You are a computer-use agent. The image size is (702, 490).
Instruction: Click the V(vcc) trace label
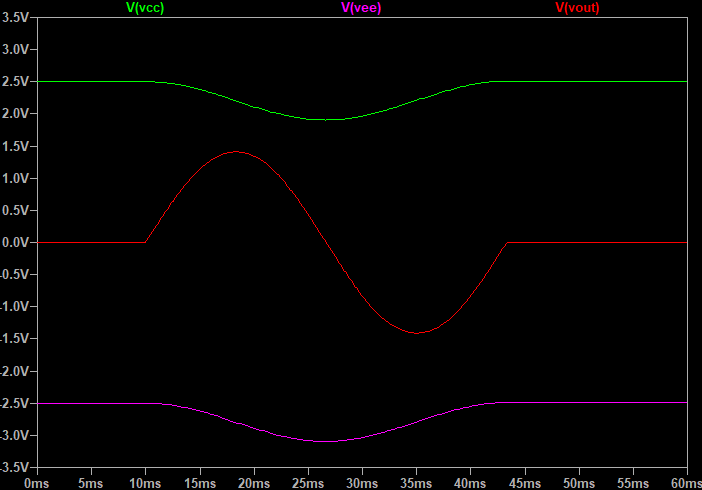(x=144, y=8)
